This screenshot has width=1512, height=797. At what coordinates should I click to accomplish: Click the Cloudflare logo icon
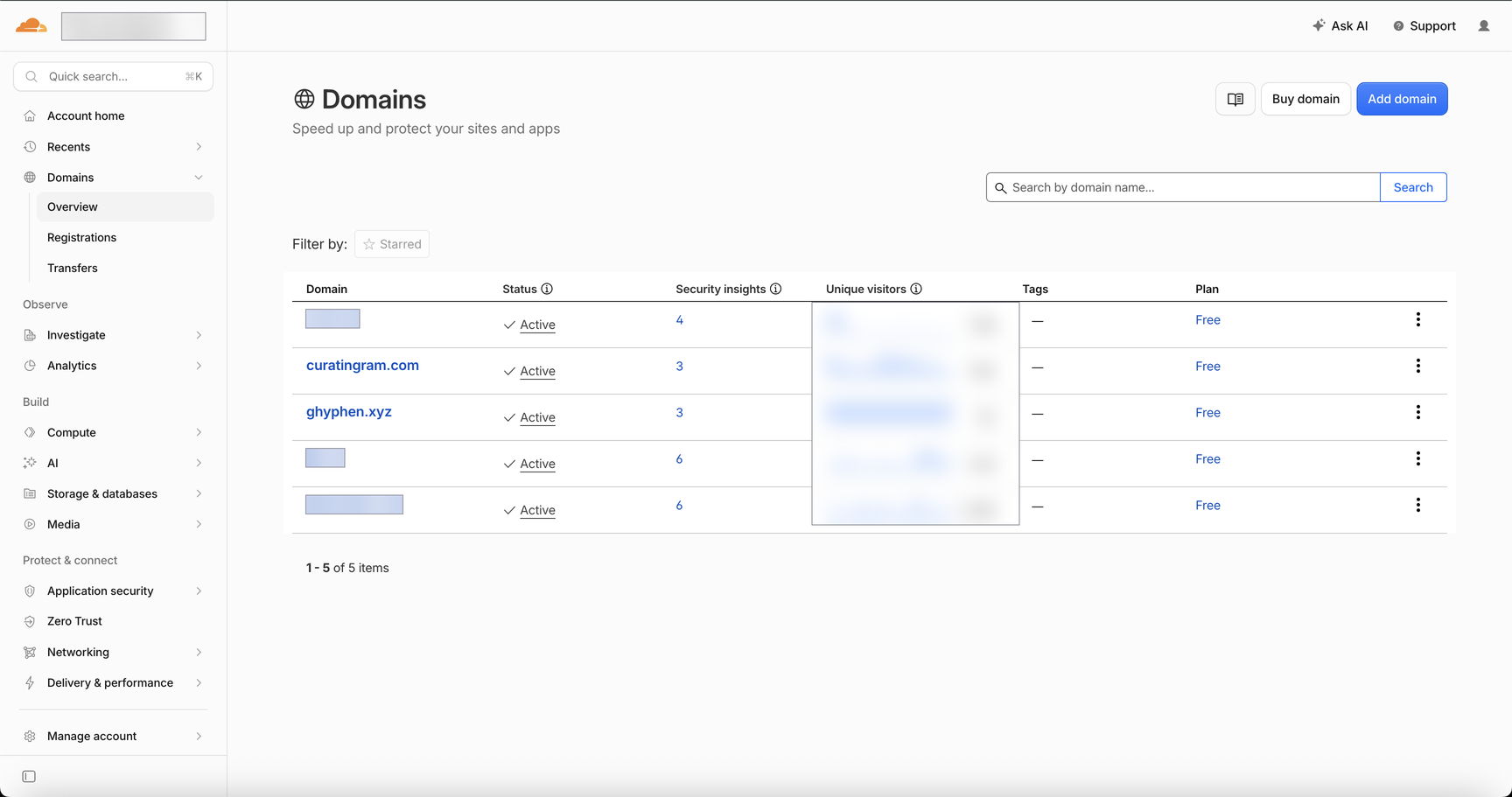point(31,25)
